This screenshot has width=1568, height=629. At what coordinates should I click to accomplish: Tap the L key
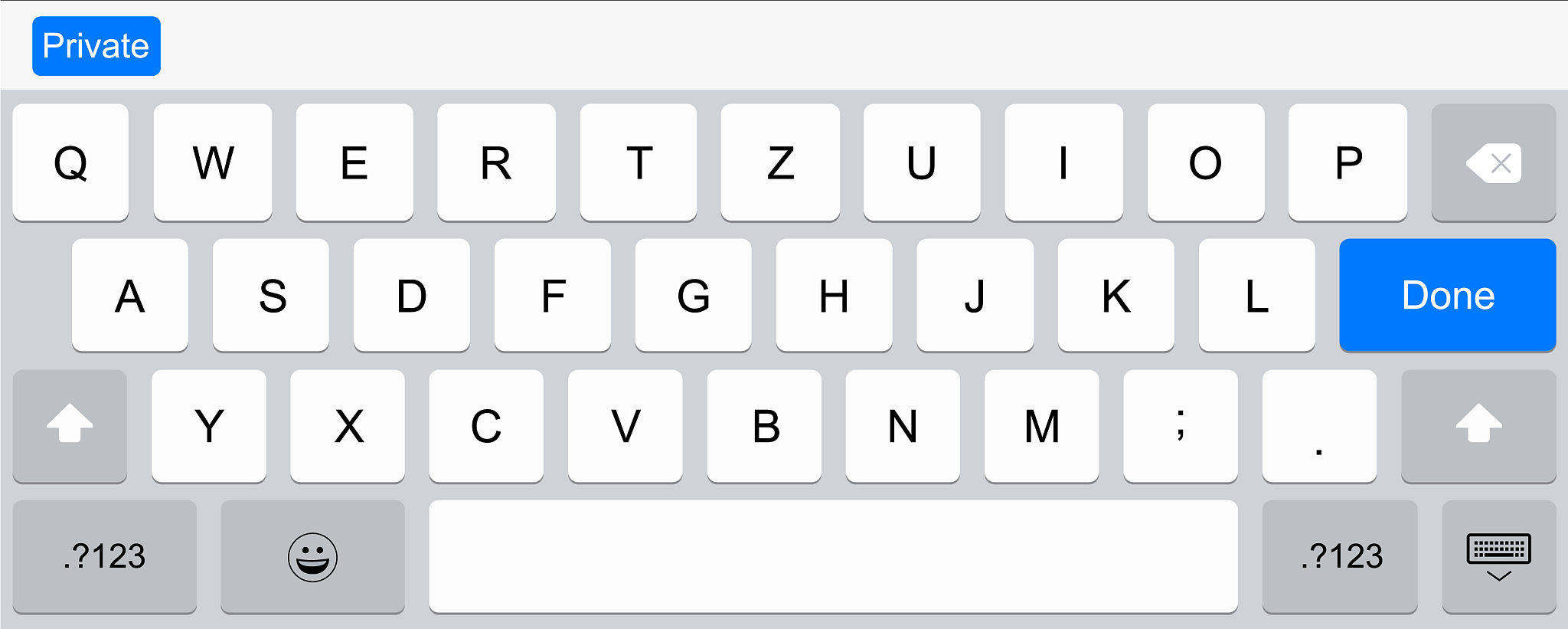pyautogui.click(x=1256, y=295)
